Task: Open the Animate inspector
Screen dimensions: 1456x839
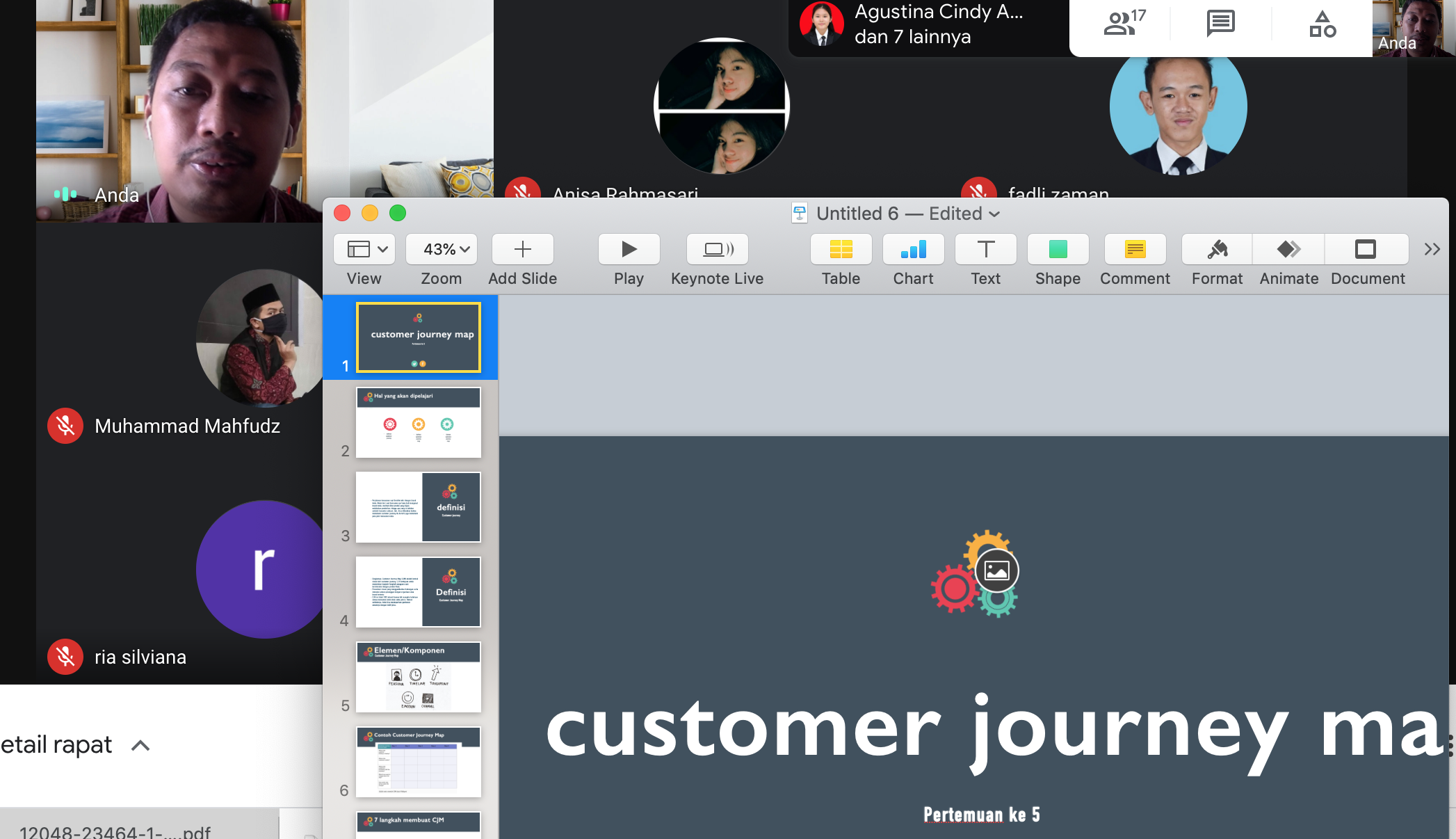Action: 1288,249
